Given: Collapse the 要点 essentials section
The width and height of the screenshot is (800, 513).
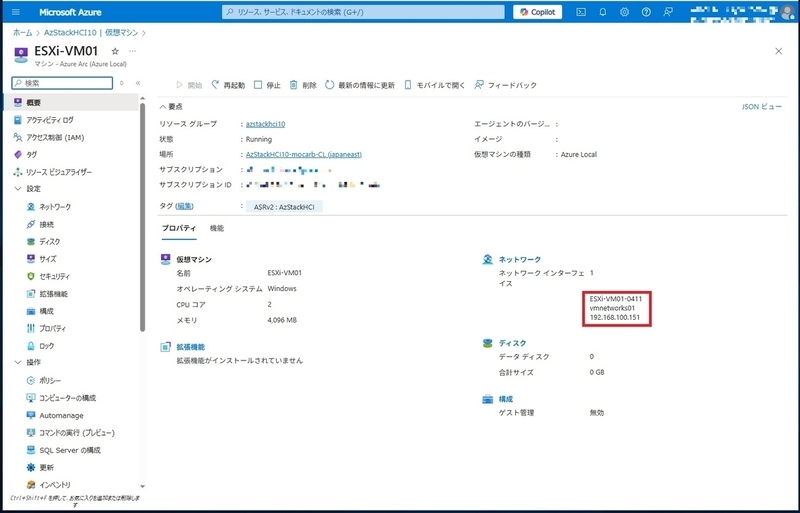Looking at the screenshot, I should click(x=171, y=107).
